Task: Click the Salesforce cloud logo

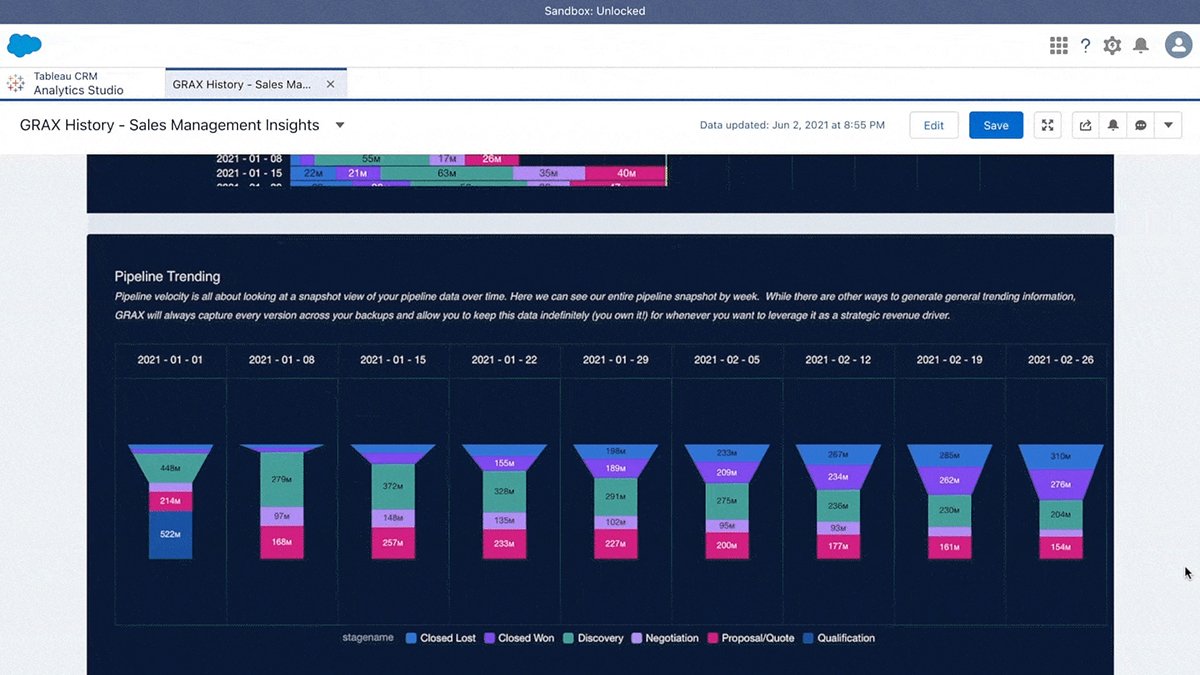Action: [24, 45]
